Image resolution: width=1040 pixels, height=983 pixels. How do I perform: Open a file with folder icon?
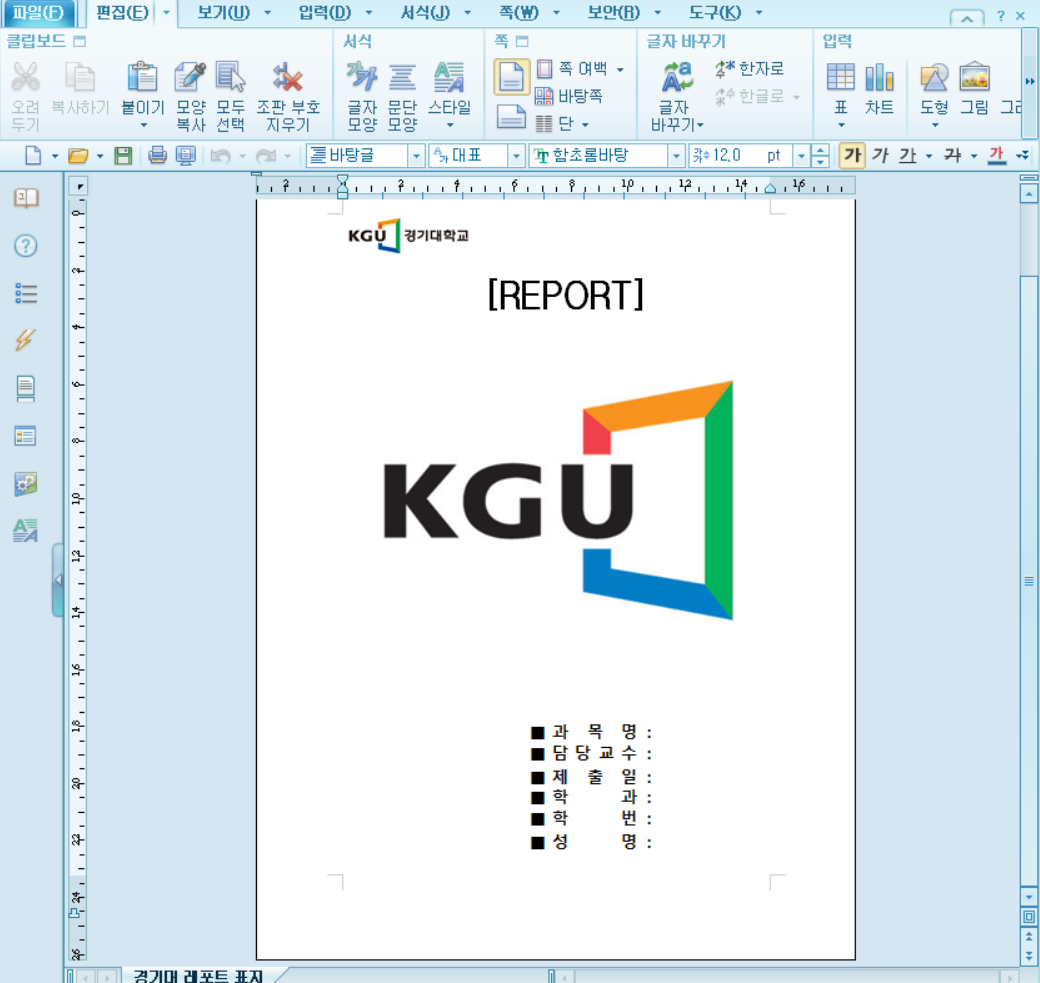(78, 156)
